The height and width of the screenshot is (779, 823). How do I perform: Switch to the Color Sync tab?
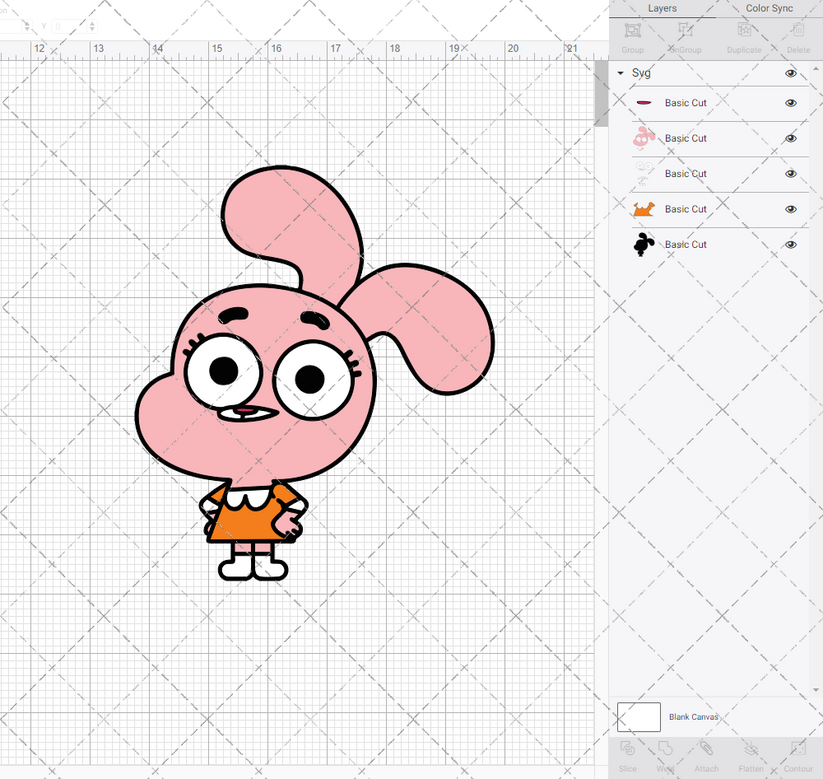tap(769, 8)
